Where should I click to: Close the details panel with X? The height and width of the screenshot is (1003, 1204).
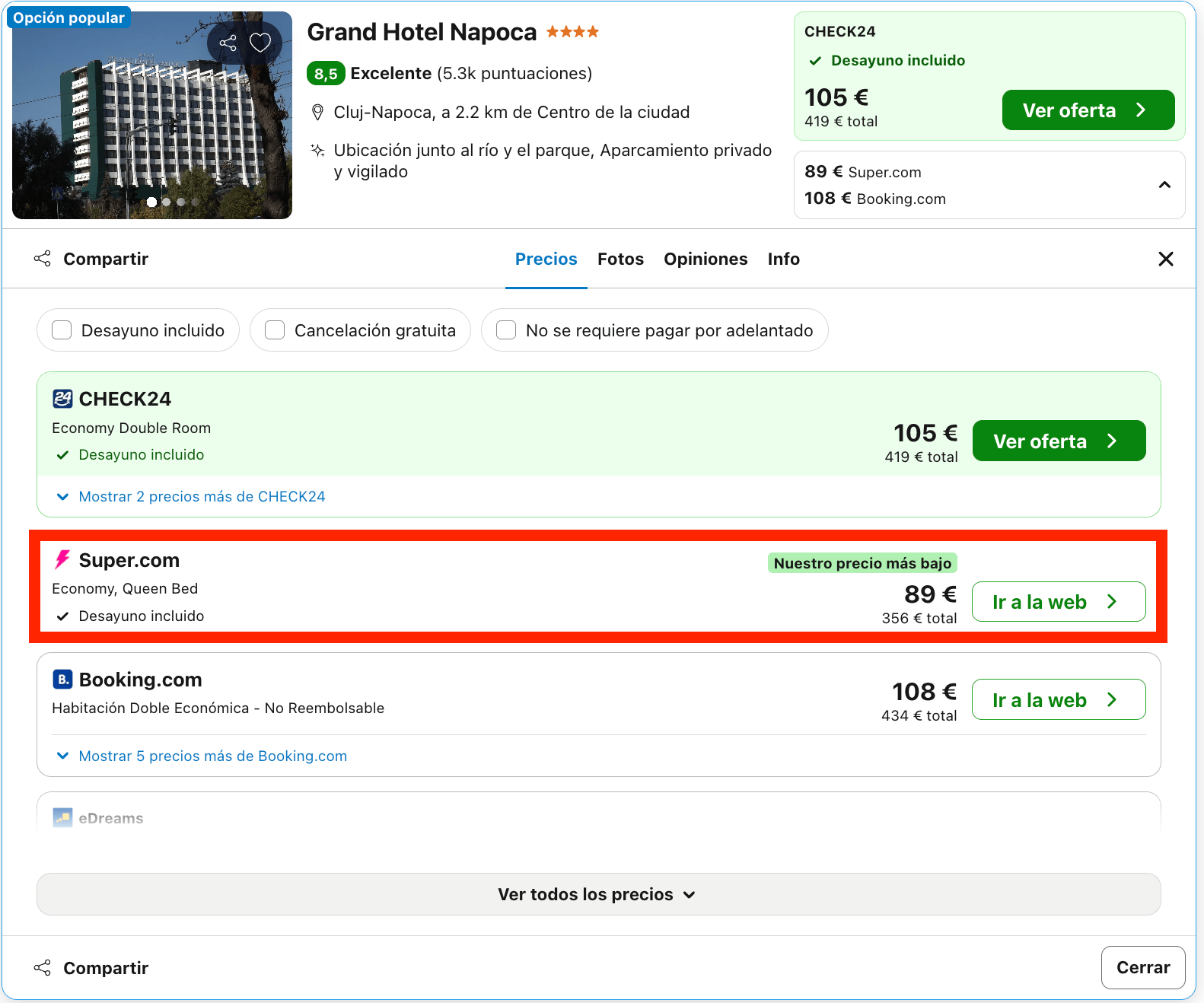click(x=1165, y=259)
